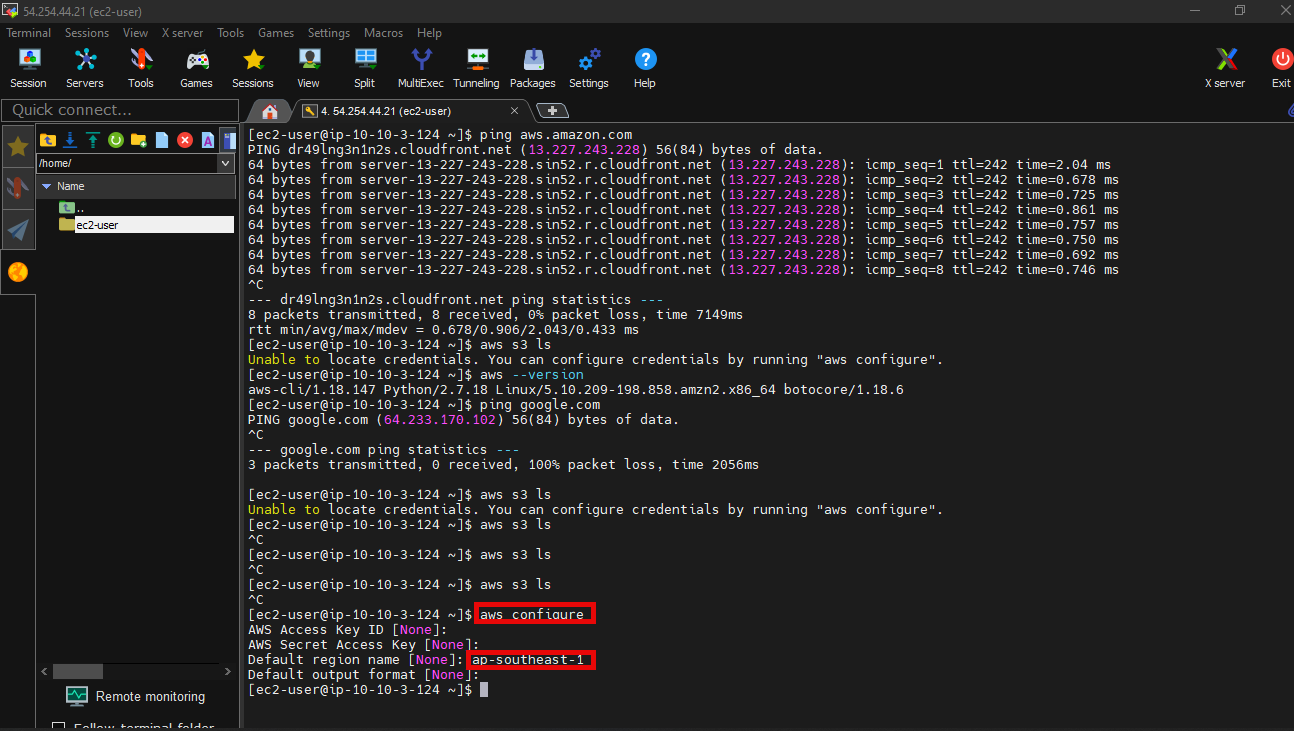This screenshot has height=731, width=1294.
Task: Click the file panel scrollbar right arrow
Action: coord(229,671)
